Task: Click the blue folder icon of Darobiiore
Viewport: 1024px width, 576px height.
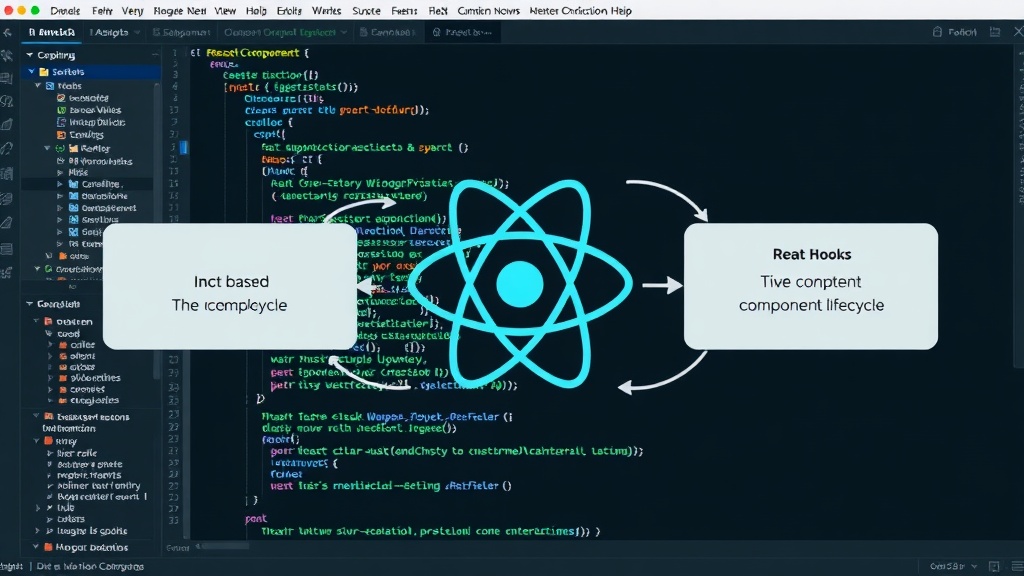Action: click(73, 196)
